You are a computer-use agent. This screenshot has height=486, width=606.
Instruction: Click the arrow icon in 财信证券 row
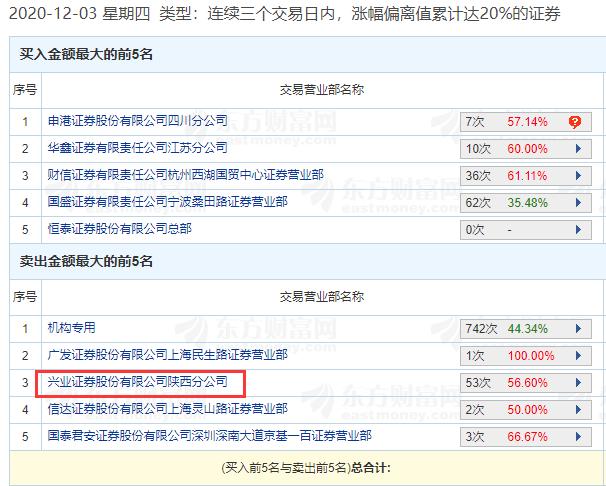tap(576, 176)
